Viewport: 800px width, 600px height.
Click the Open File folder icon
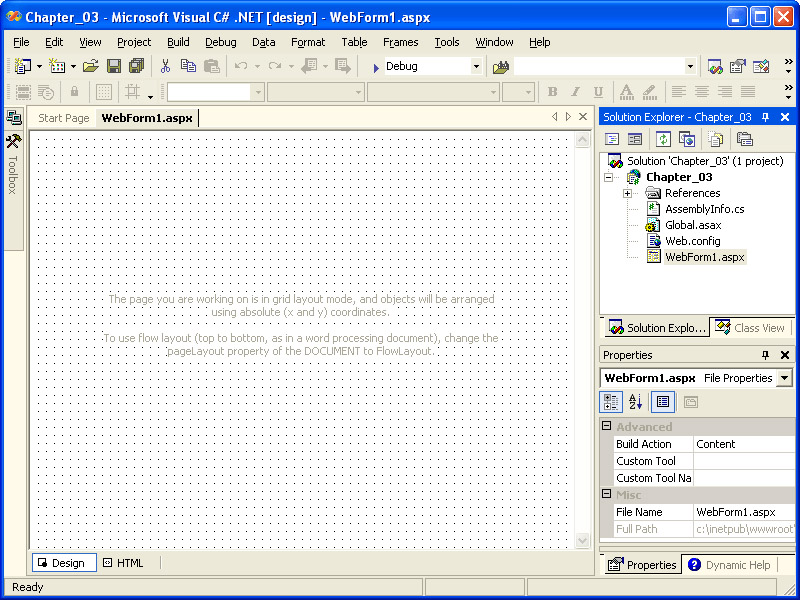coord(90,66)
